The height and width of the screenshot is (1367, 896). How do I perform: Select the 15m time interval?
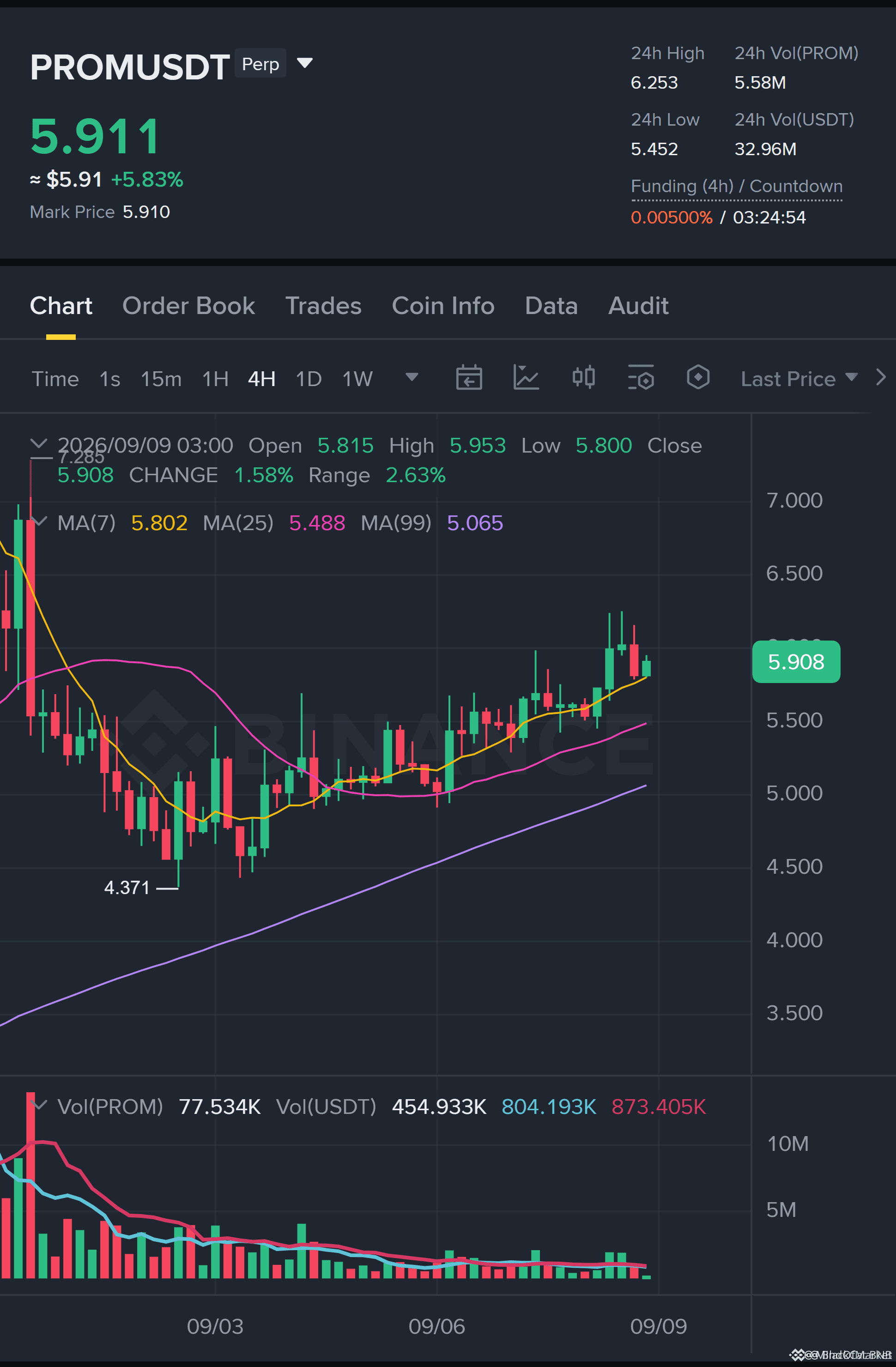click(161, 379)
